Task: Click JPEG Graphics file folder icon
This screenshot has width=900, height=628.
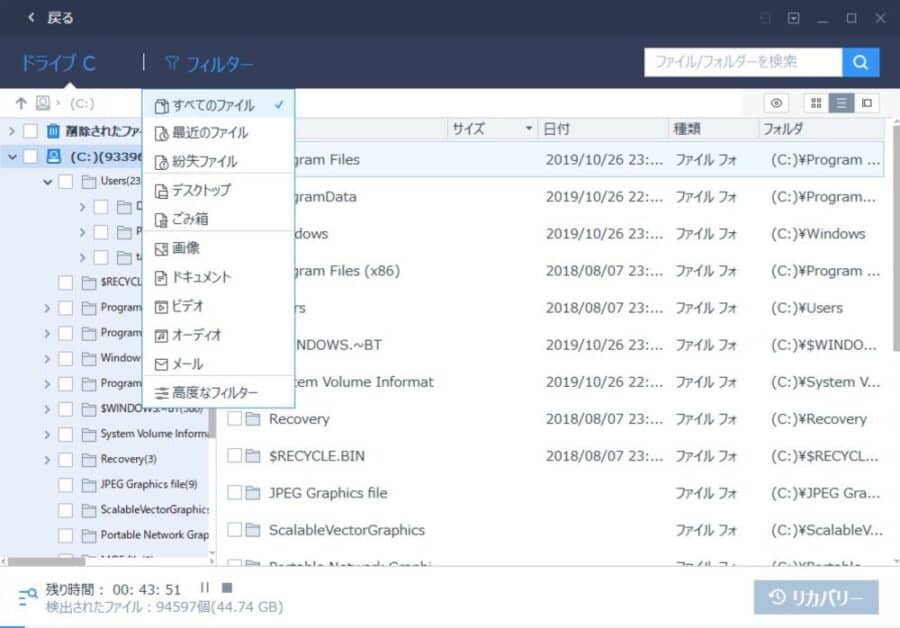Action: point(253,493)
